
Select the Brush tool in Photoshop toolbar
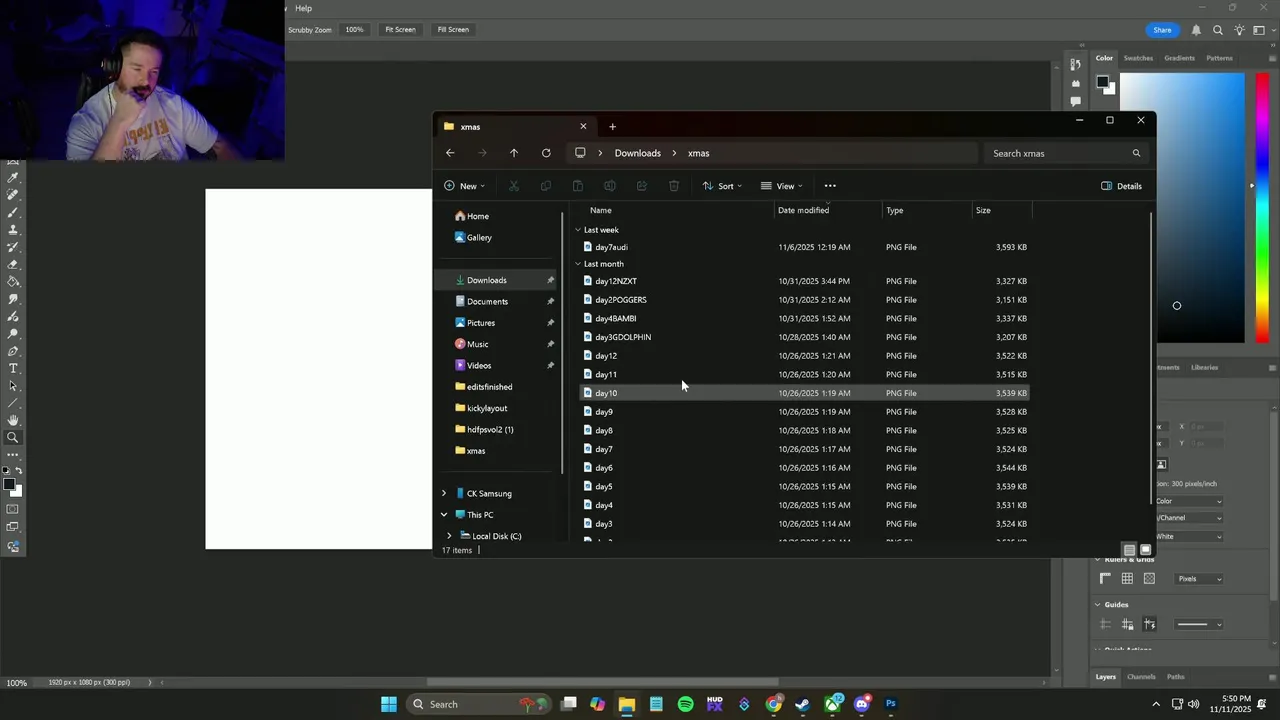tap(13, 212)
